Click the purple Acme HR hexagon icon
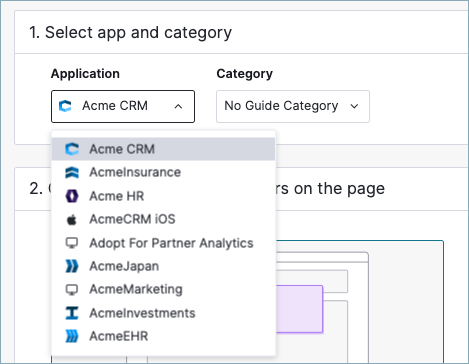Screen dimensions: 469x364 click(x=72, y=196)
